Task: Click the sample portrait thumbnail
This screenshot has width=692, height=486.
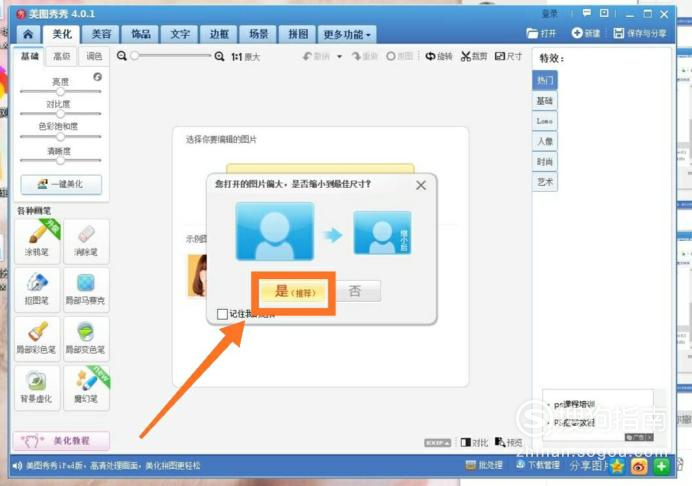Action: coord(197,275)
